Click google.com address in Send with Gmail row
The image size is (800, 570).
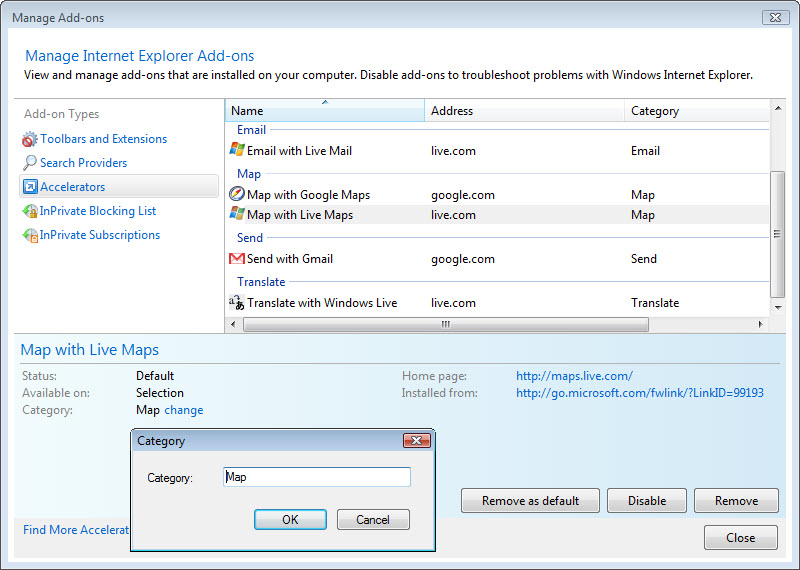(x=463, y=259)
